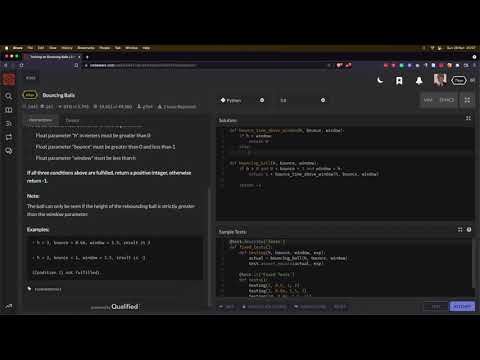
Task: Open the kumite arrows icon in sidebar
Action: 9,137
